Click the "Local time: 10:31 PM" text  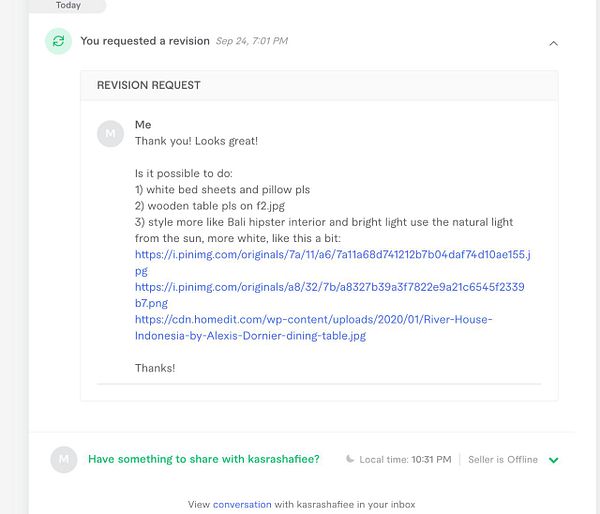pyautogui.click(x=405, y=460)
